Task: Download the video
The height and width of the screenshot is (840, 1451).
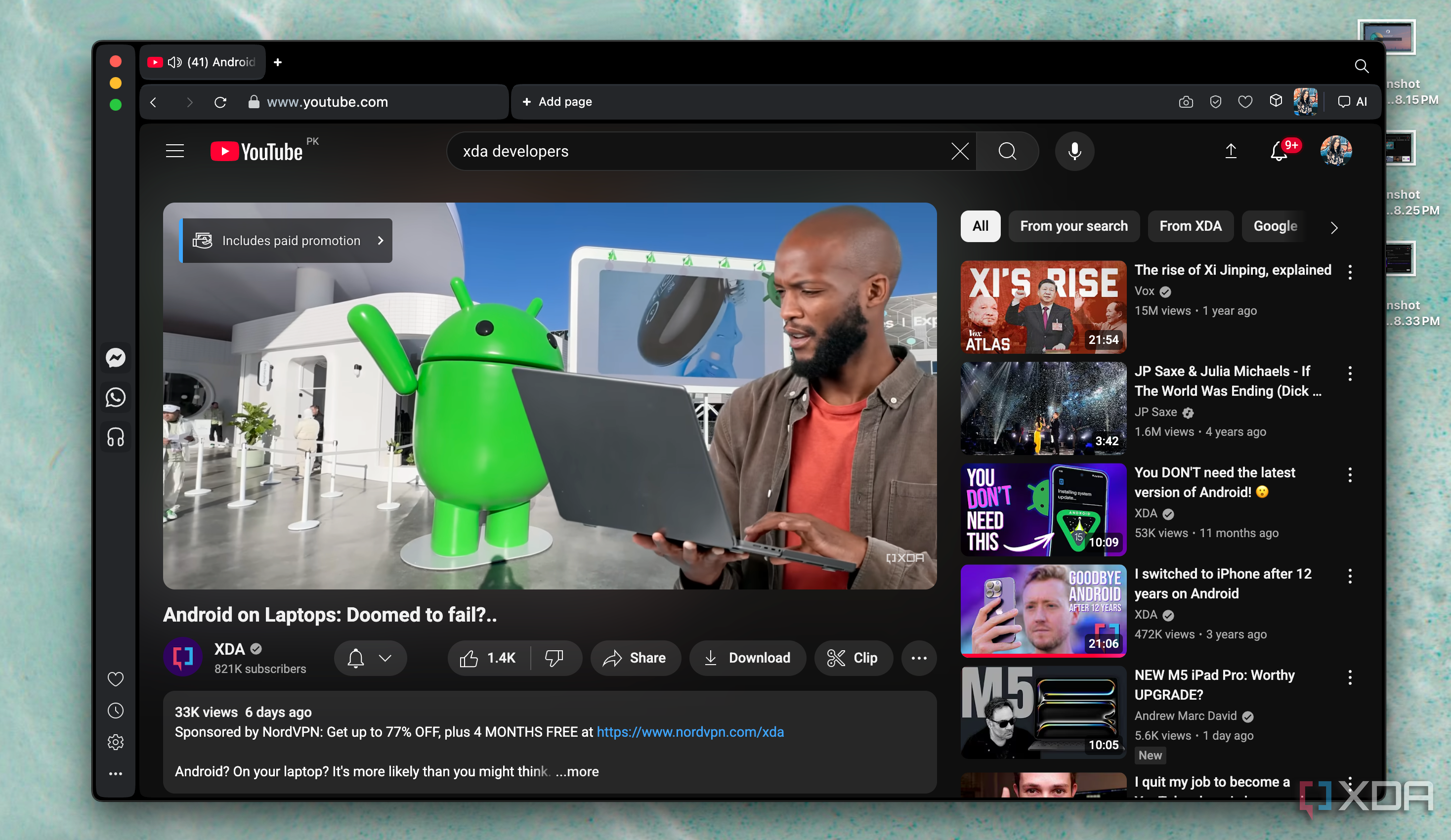Action: [747, 658]
